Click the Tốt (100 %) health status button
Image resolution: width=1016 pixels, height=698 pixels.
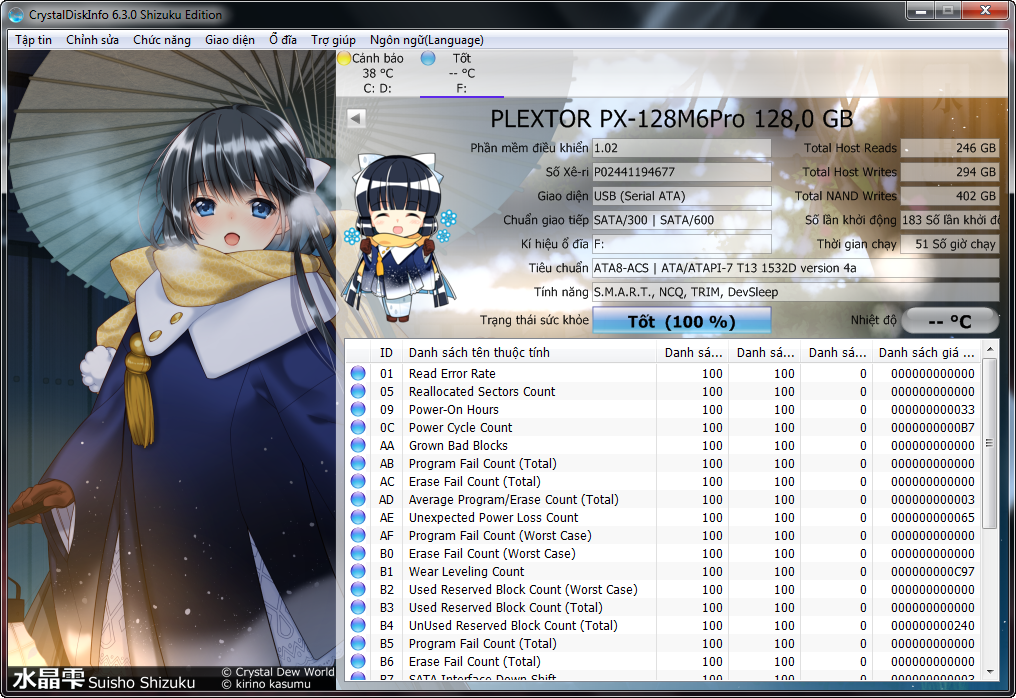click(682, 321)
